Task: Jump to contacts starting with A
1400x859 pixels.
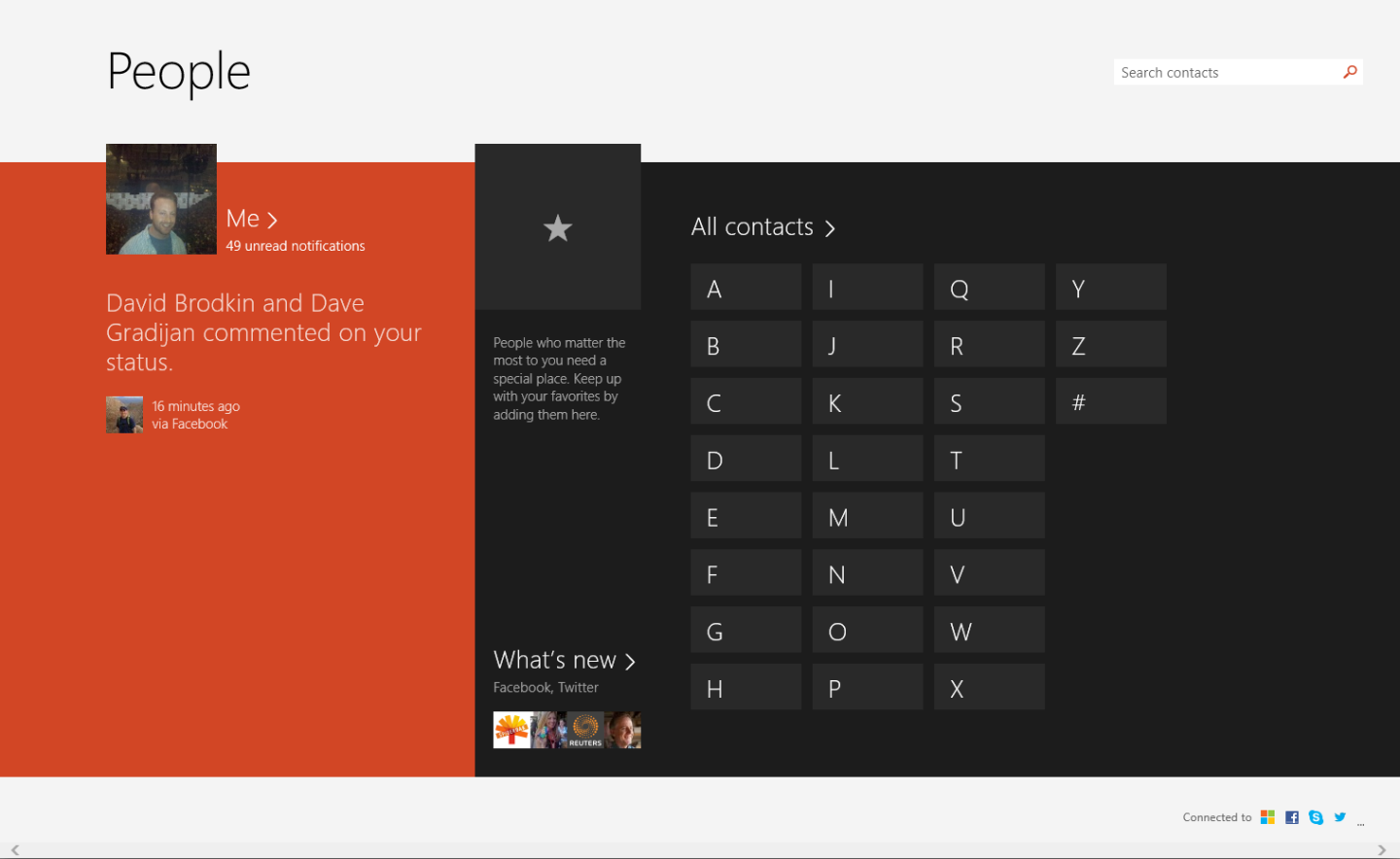Action: coord(745,286)
